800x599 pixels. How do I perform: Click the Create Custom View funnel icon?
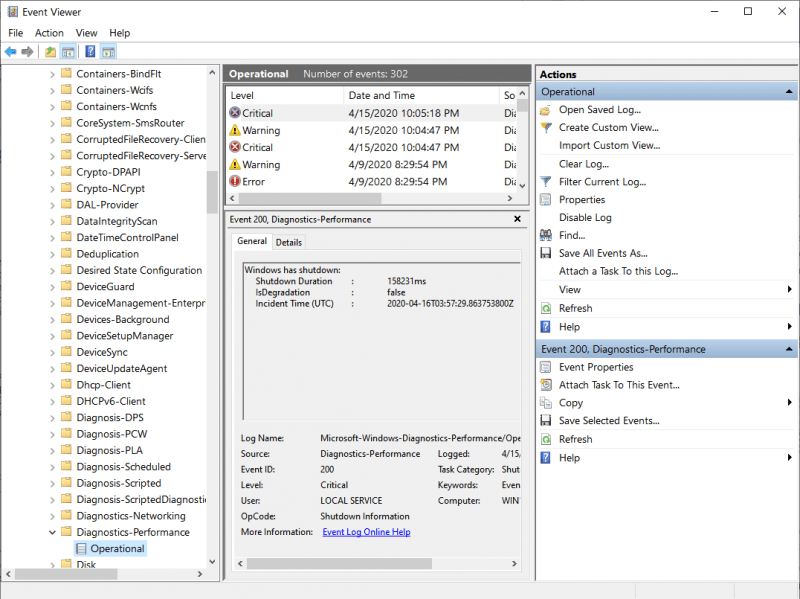click(545, 127)
